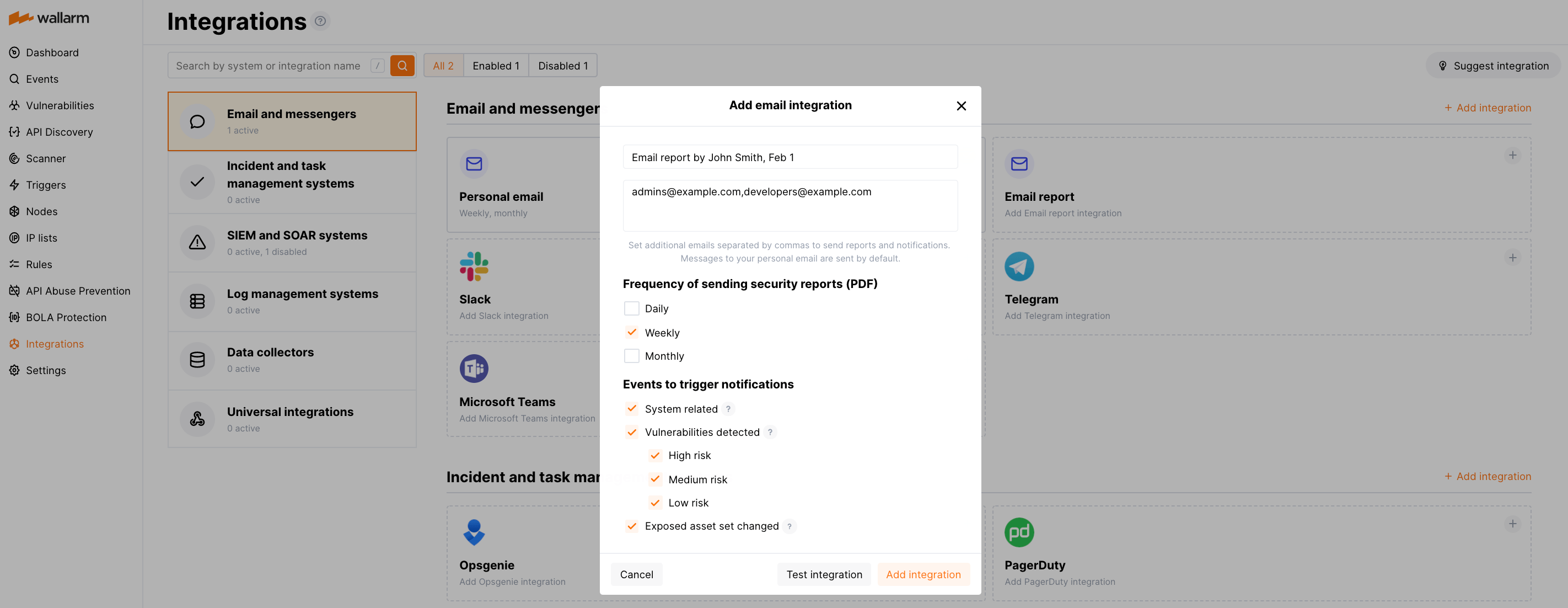Open API Discovery from the sidebar

pyautogui.click(x=58, y=132)
